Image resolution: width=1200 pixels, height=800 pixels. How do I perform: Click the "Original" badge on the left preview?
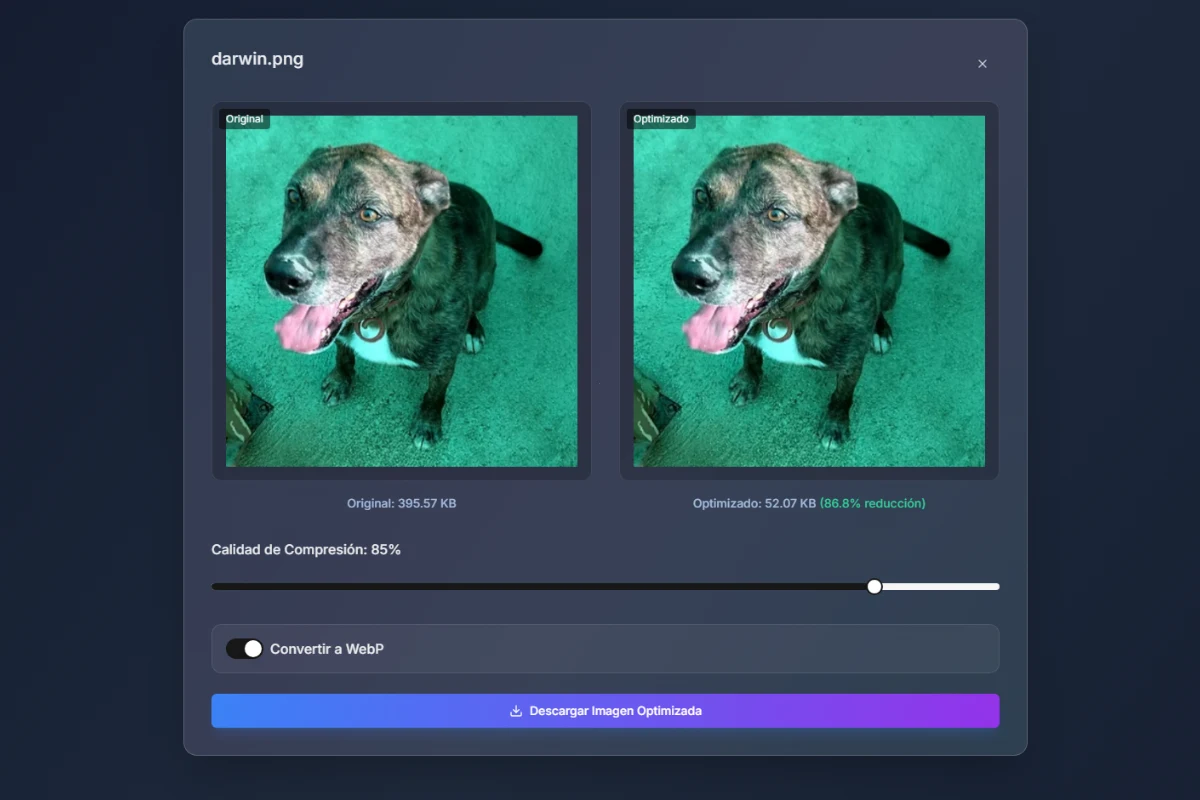(245, 119)
